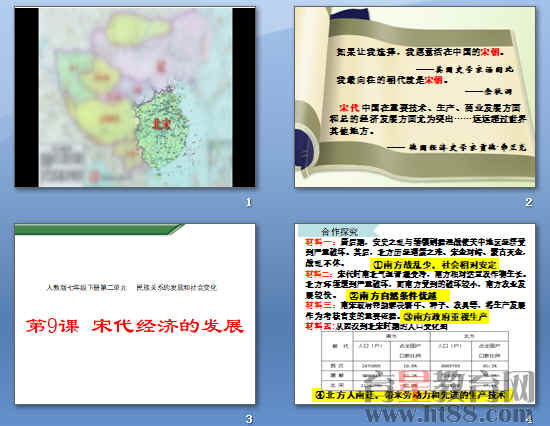Click yellow highlight ①南方战乱少 text
Viewport: 550px width, 426px height.
pos(434,265)
